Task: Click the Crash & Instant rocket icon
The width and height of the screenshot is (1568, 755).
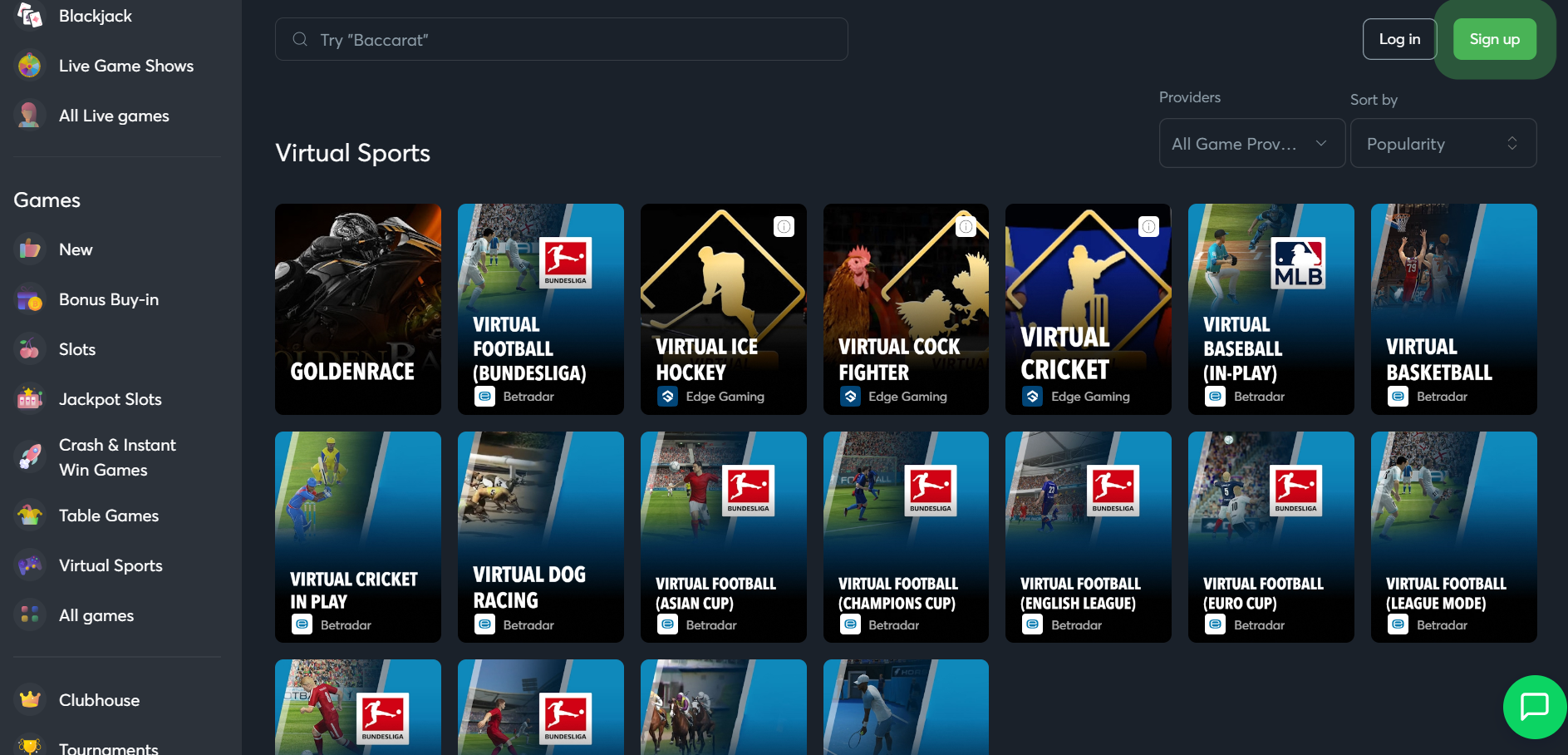Action: 30,457
